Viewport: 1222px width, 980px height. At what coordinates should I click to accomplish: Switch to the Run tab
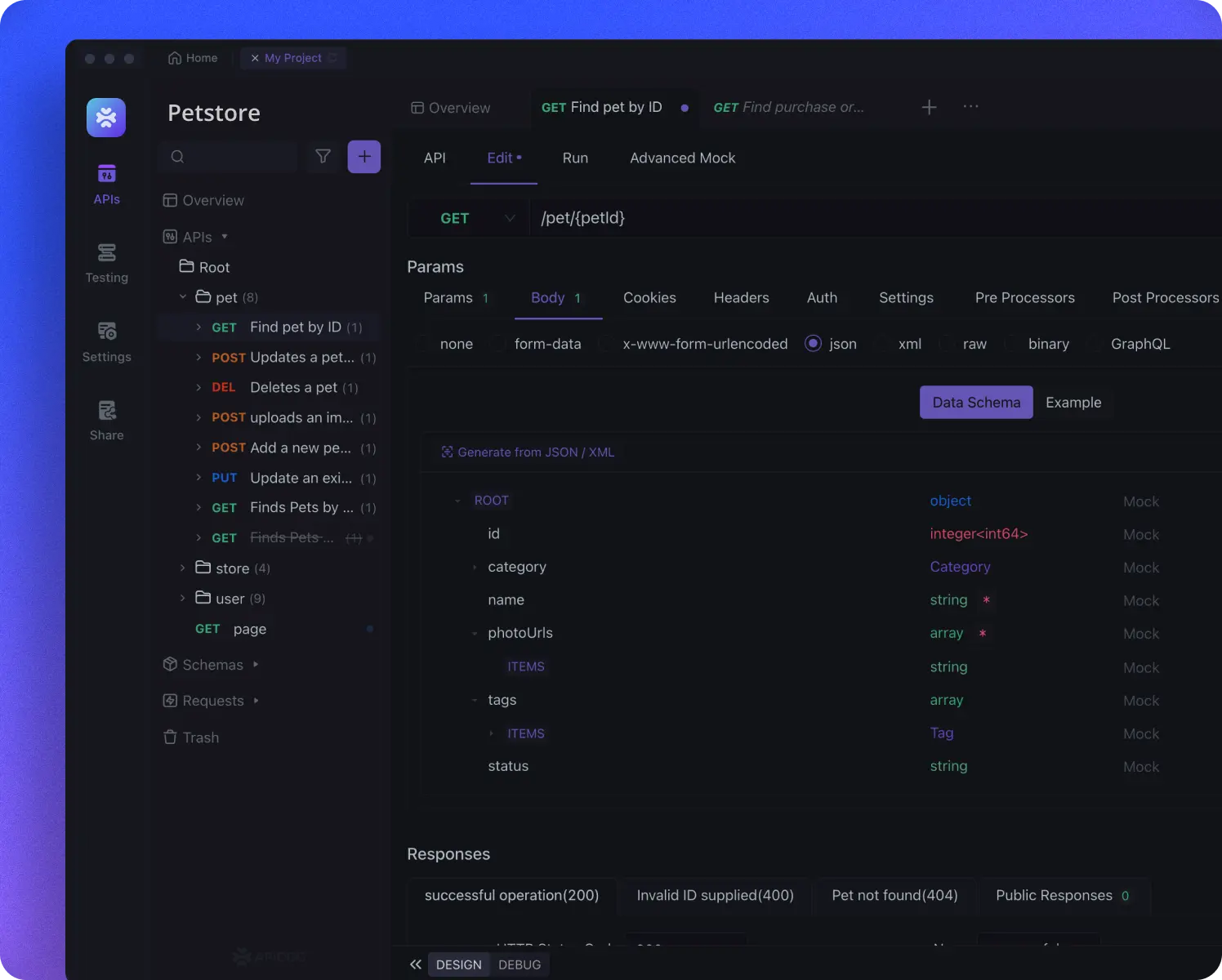[x=575, y=158]
